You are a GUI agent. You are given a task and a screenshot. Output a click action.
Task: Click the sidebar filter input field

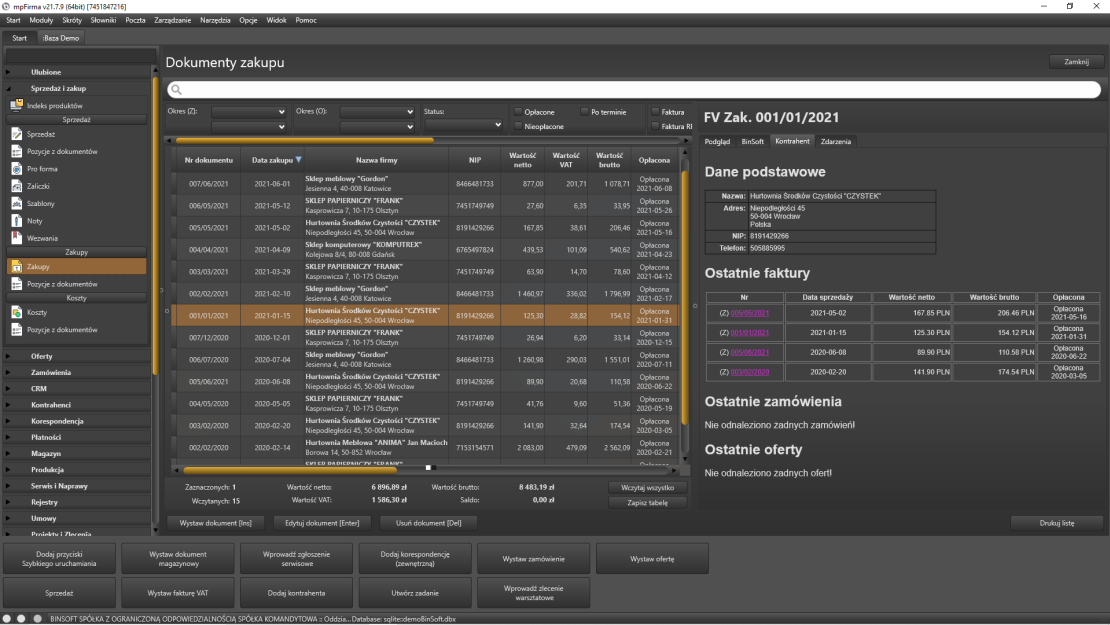pos(80,55)
